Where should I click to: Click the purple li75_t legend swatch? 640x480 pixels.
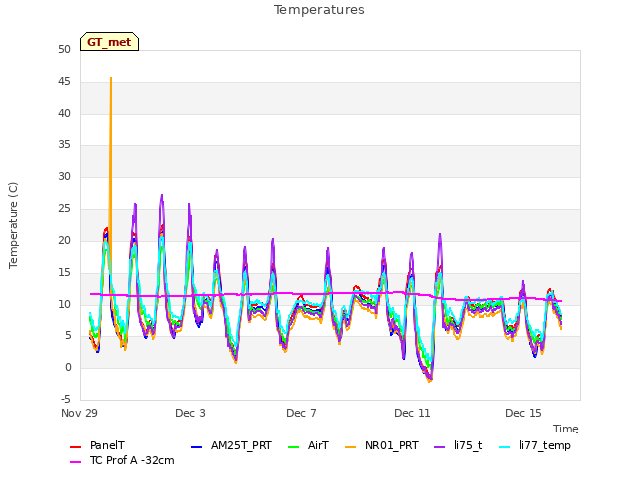tap(440, 447)
